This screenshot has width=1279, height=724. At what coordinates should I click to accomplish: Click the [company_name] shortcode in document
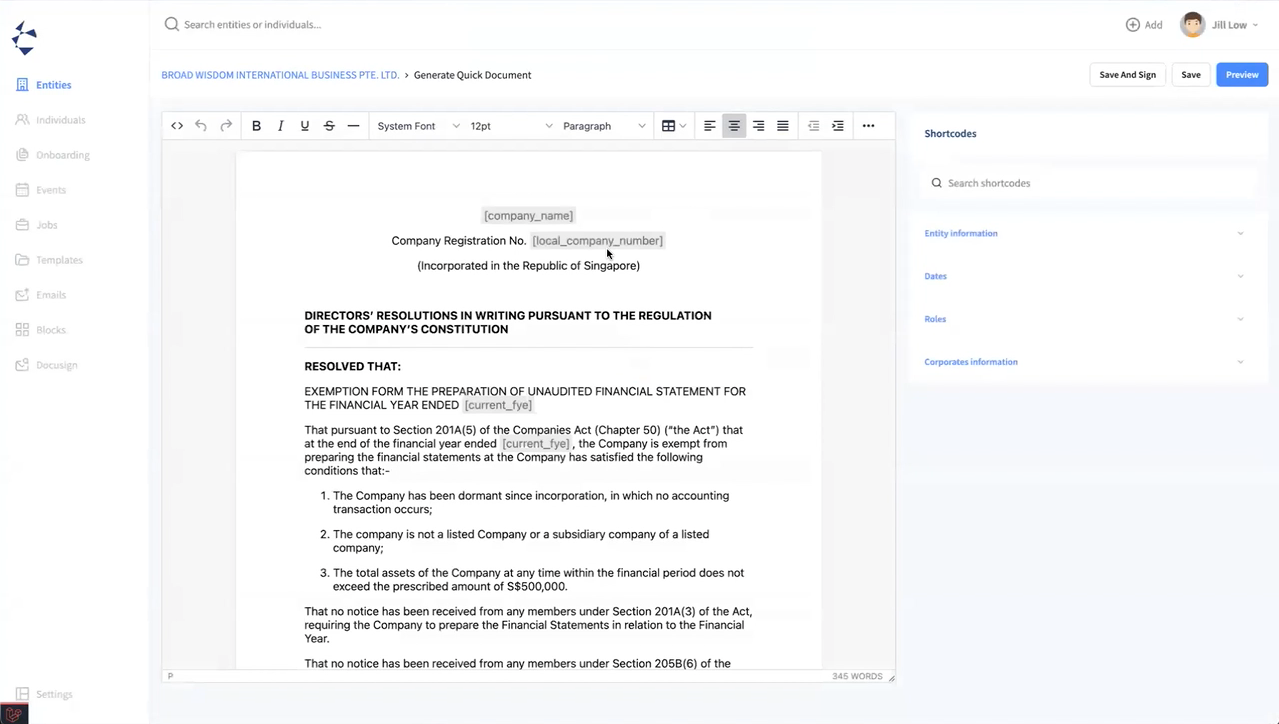pos(528,216)
